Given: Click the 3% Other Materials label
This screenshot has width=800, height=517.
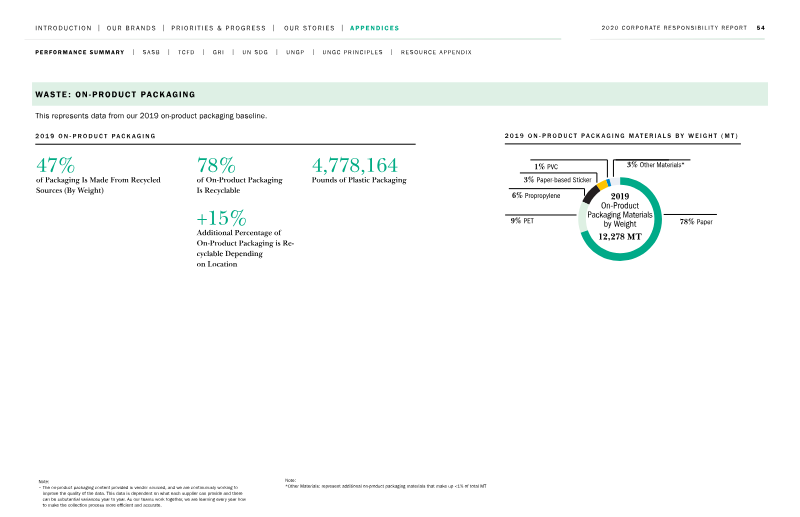Looking at the screenshot, I should 655,165.
